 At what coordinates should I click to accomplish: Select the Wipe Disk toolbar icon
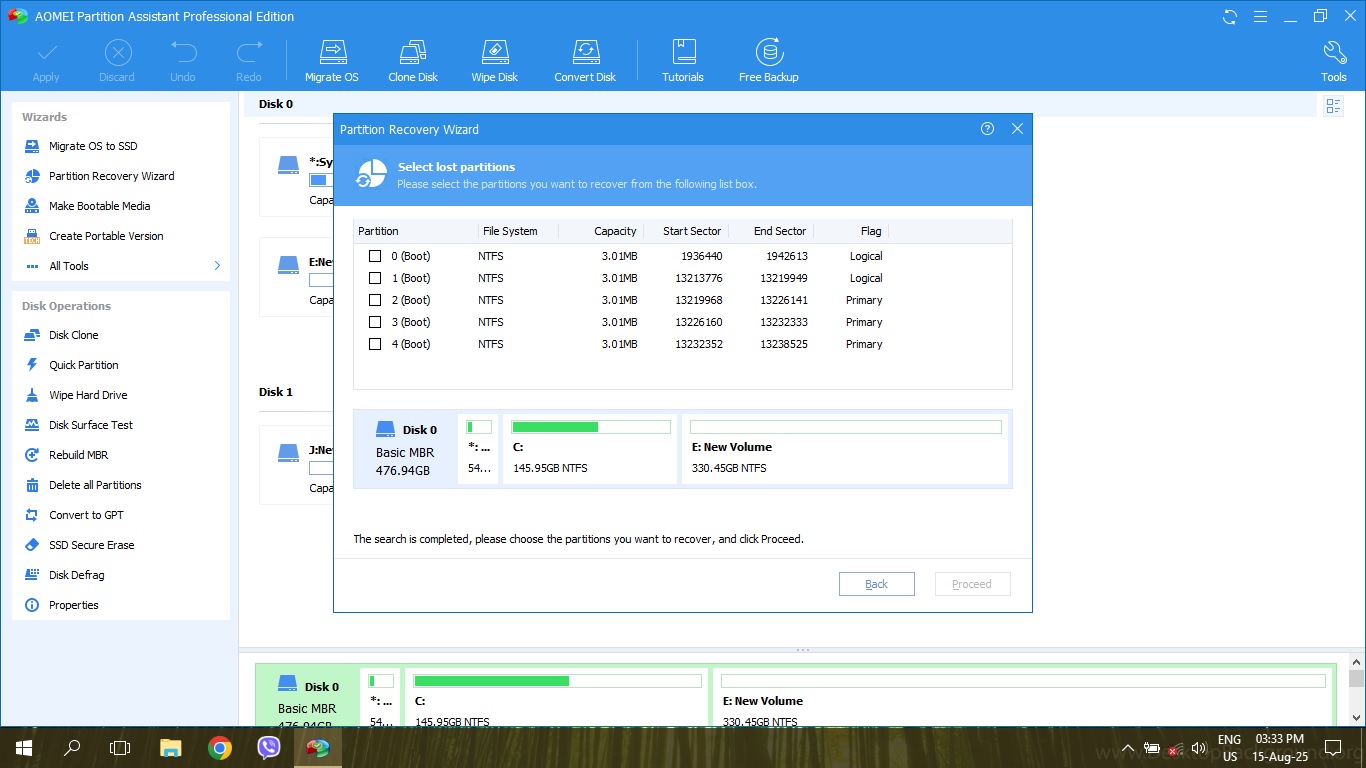coord(494,61)
